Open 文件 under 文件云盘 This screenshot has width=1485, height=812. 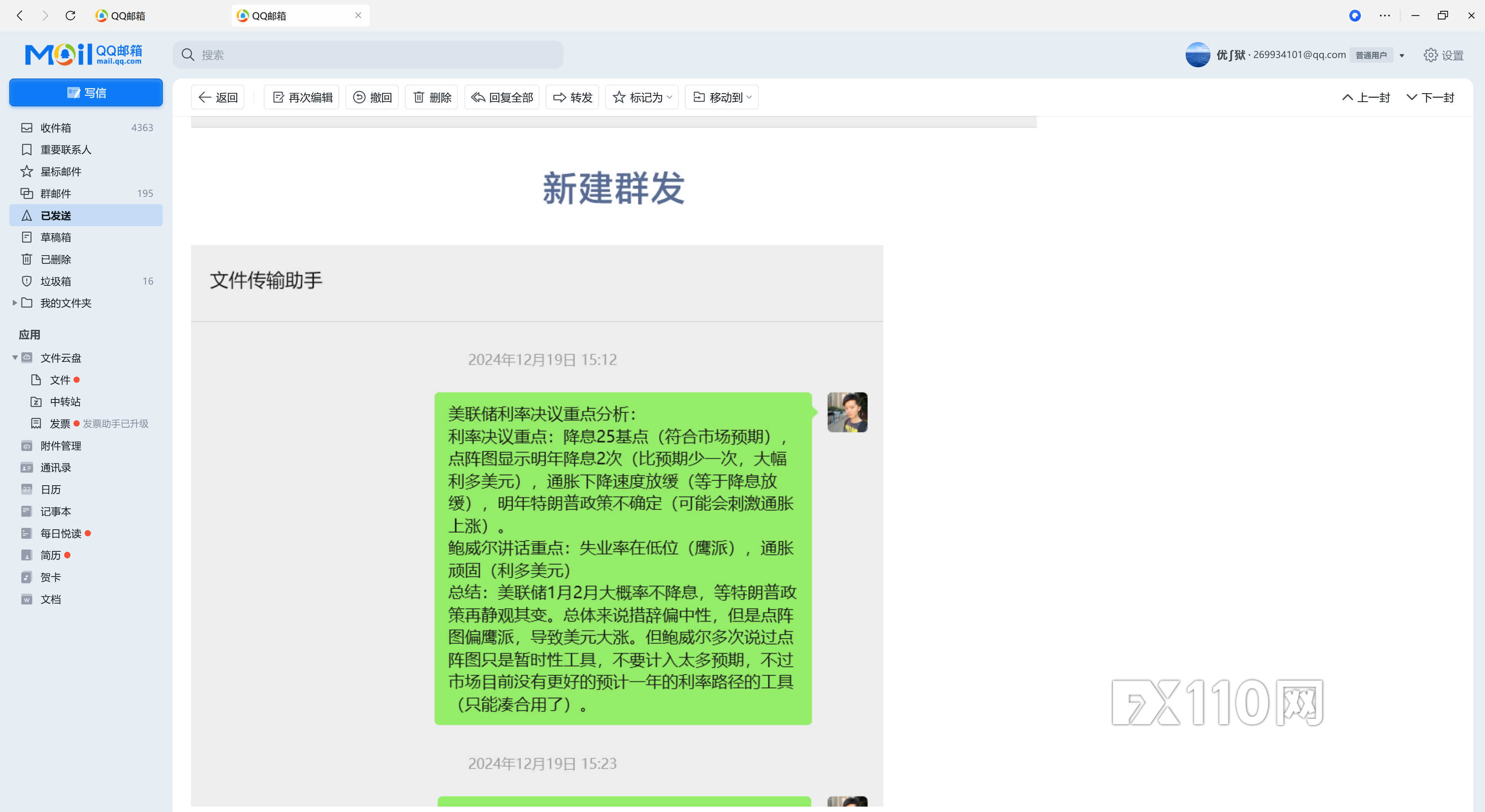[x=60, y=380]
